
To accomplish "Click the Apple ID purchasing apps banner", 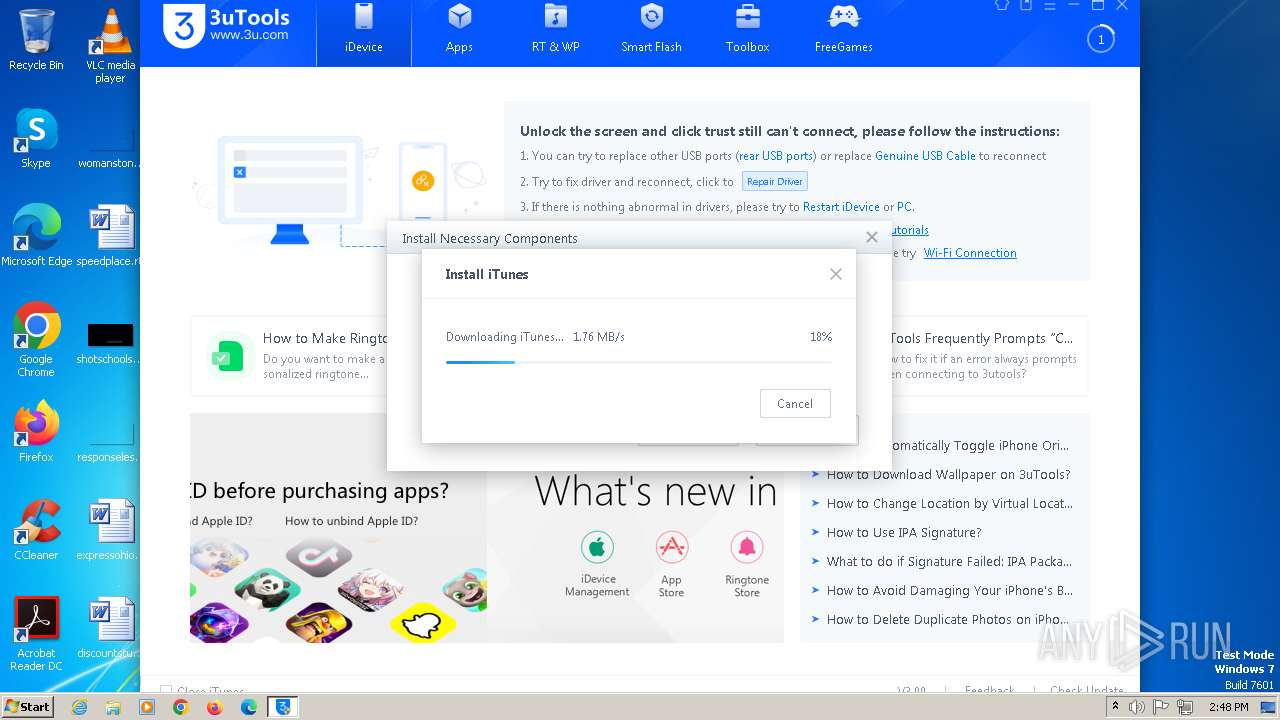I will (338, 528).
